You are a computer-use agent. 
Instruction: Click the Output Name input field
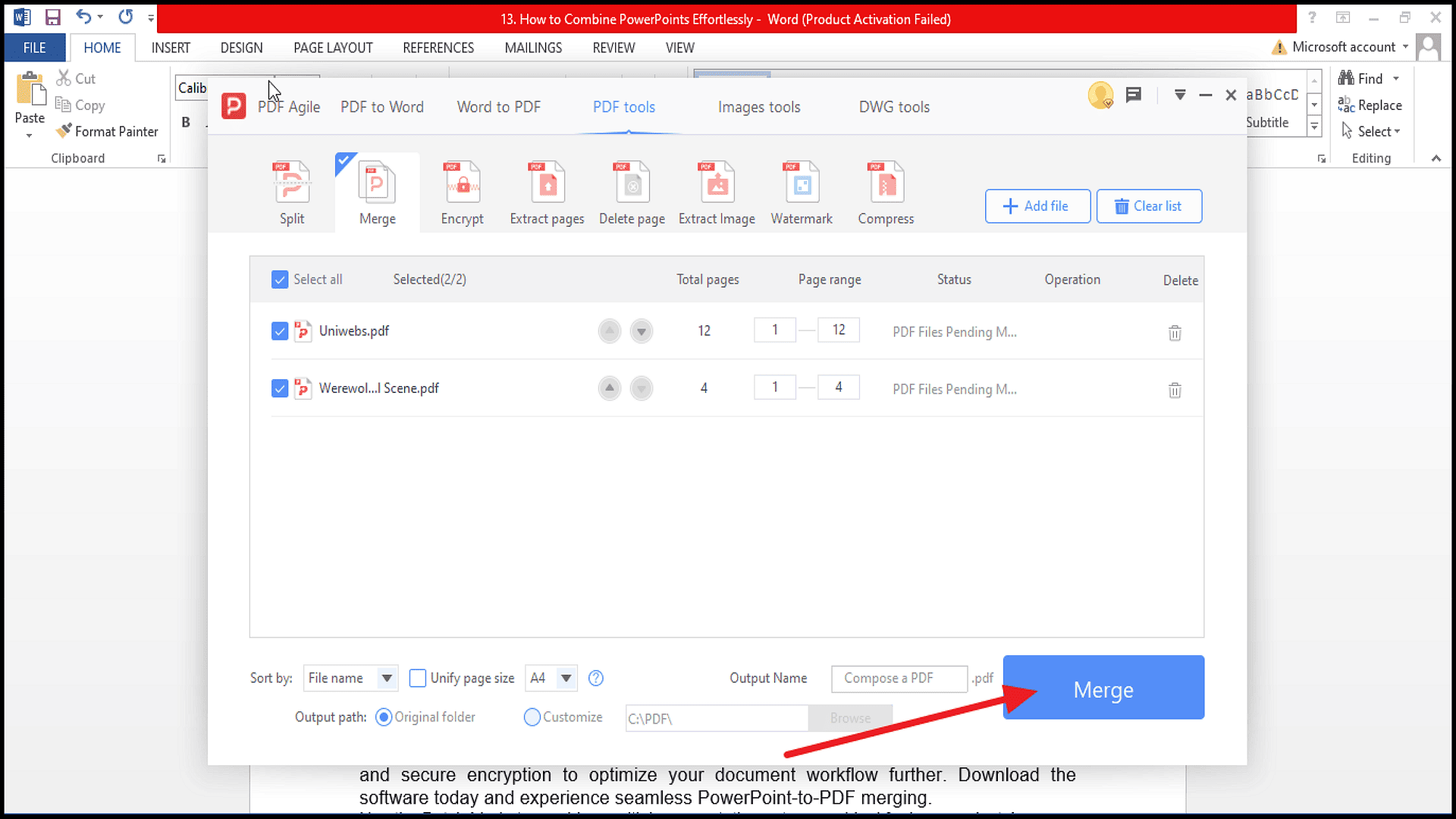[x=899, y=678]
